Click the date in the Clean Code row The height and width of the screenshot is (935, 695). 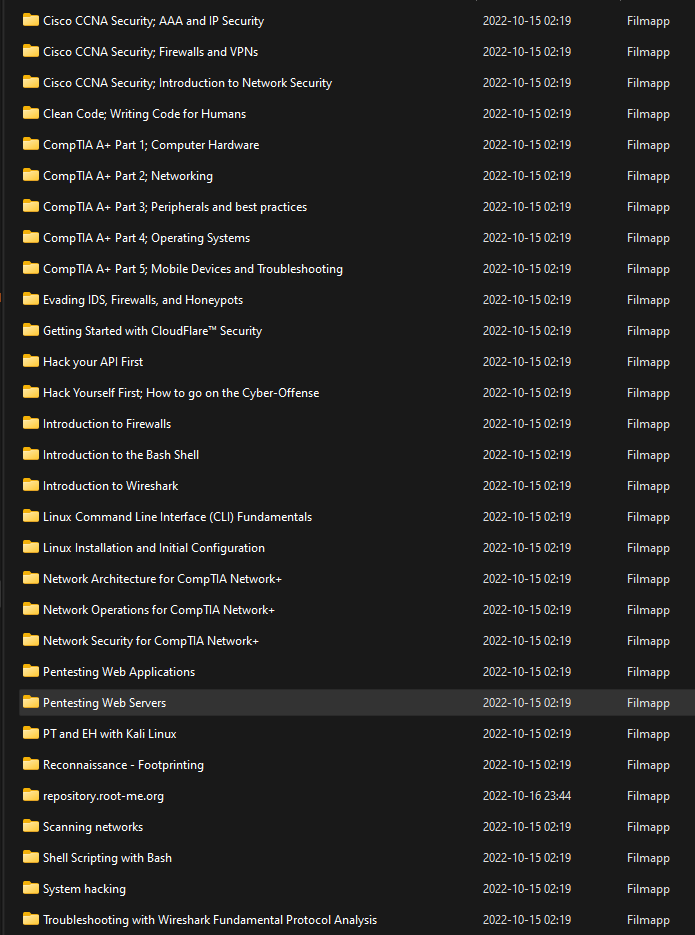pyautogui.click(x=527, y=114)
